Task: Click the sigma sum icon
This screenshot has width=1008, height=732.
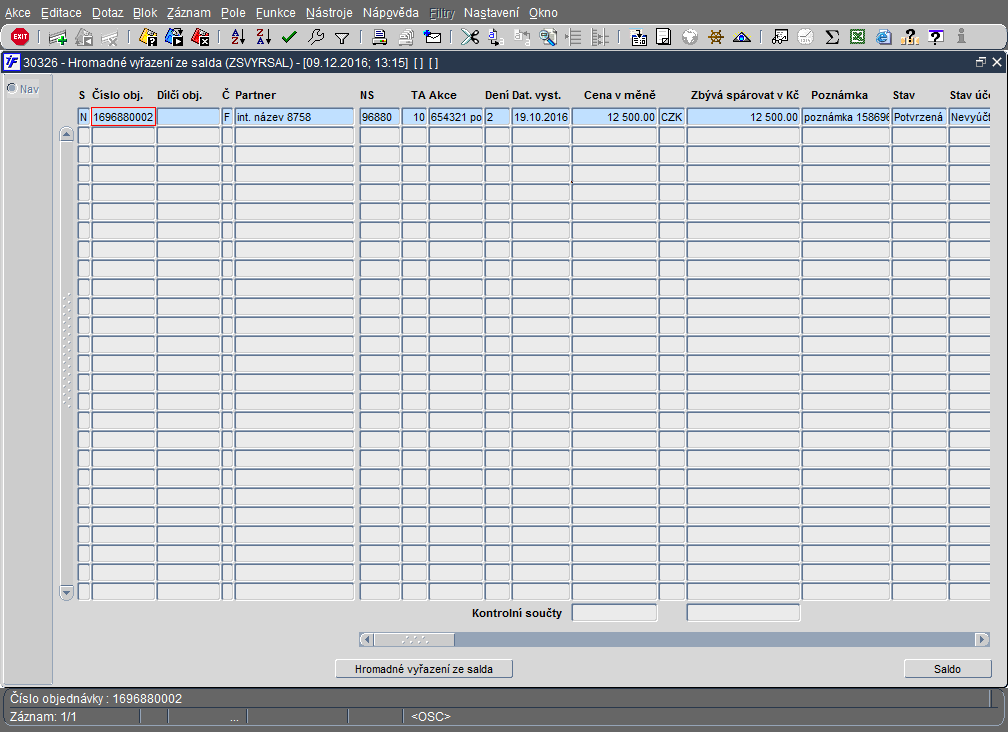Action: [x=832, y=37]
